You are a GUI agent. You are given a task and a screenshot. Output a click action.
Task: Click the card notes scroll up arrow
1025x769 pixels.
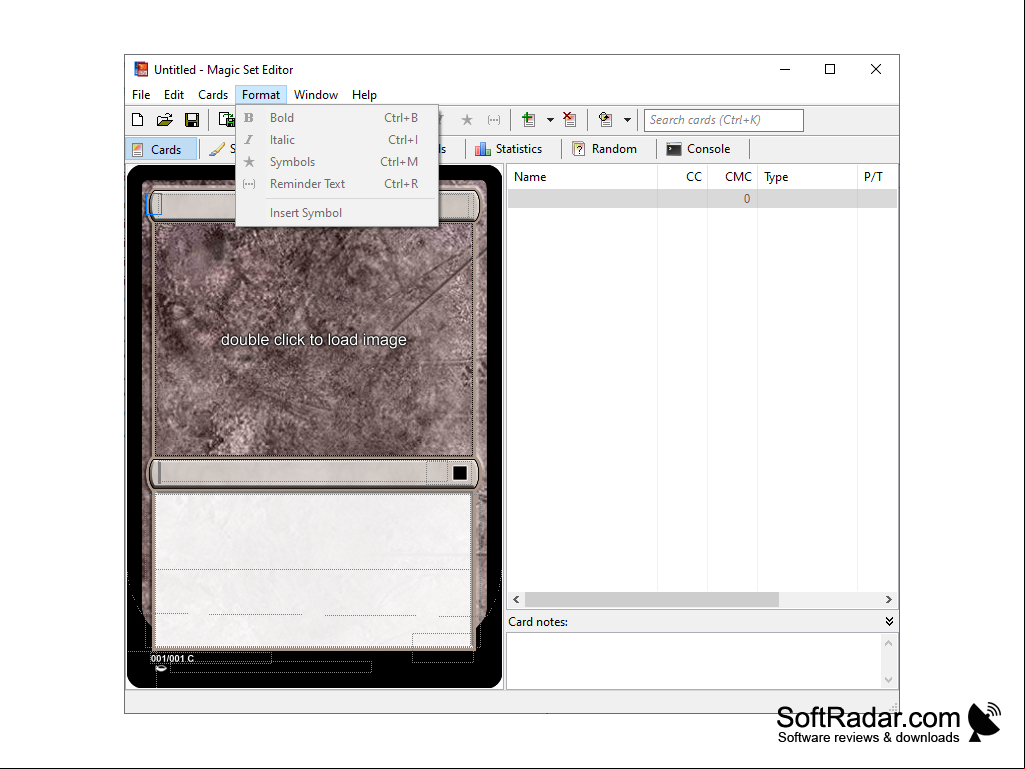888,643
